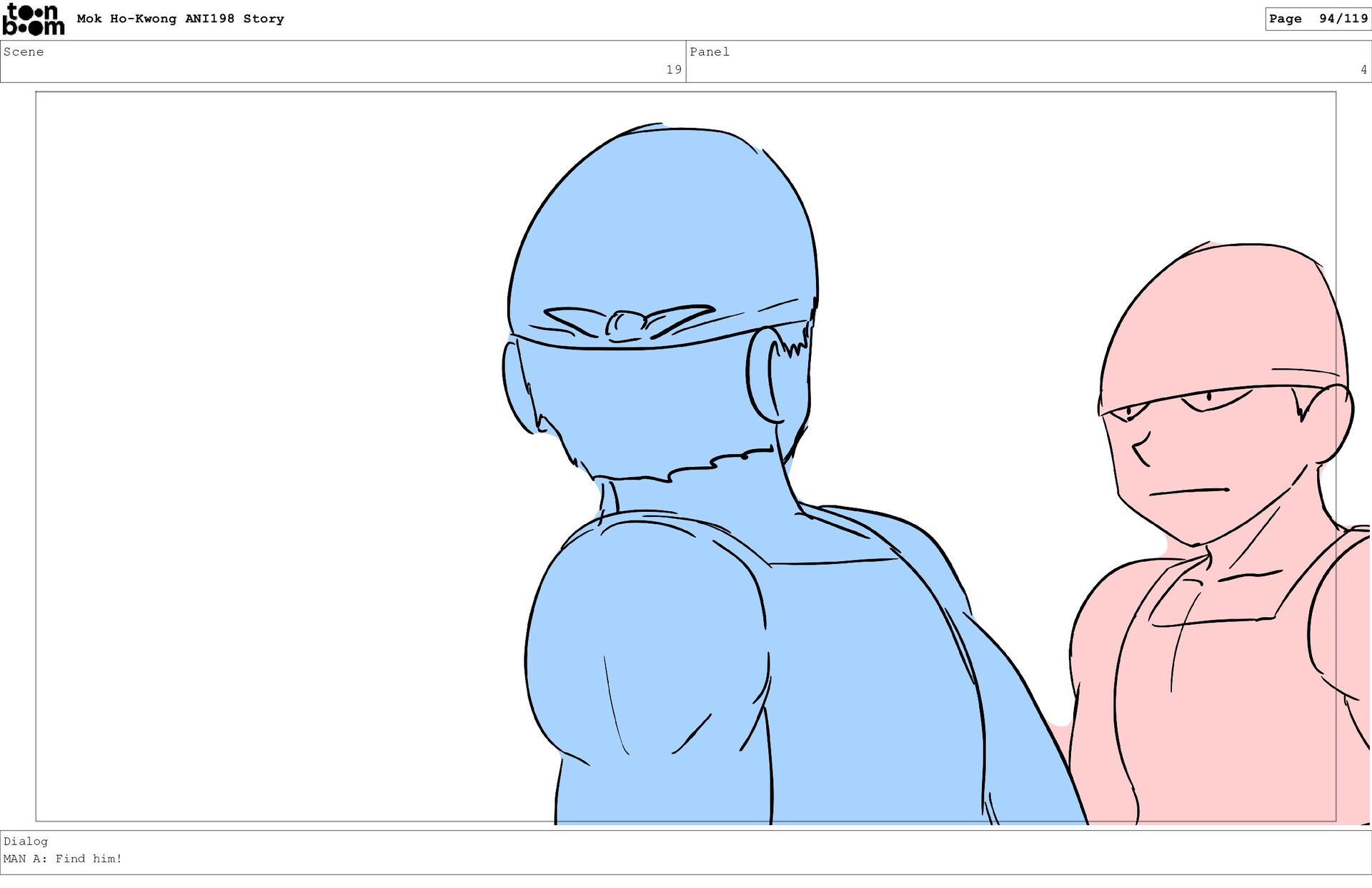The image size is (1372, 888).
Task: Click the Panel label
Action: click(x=709, y=51)
